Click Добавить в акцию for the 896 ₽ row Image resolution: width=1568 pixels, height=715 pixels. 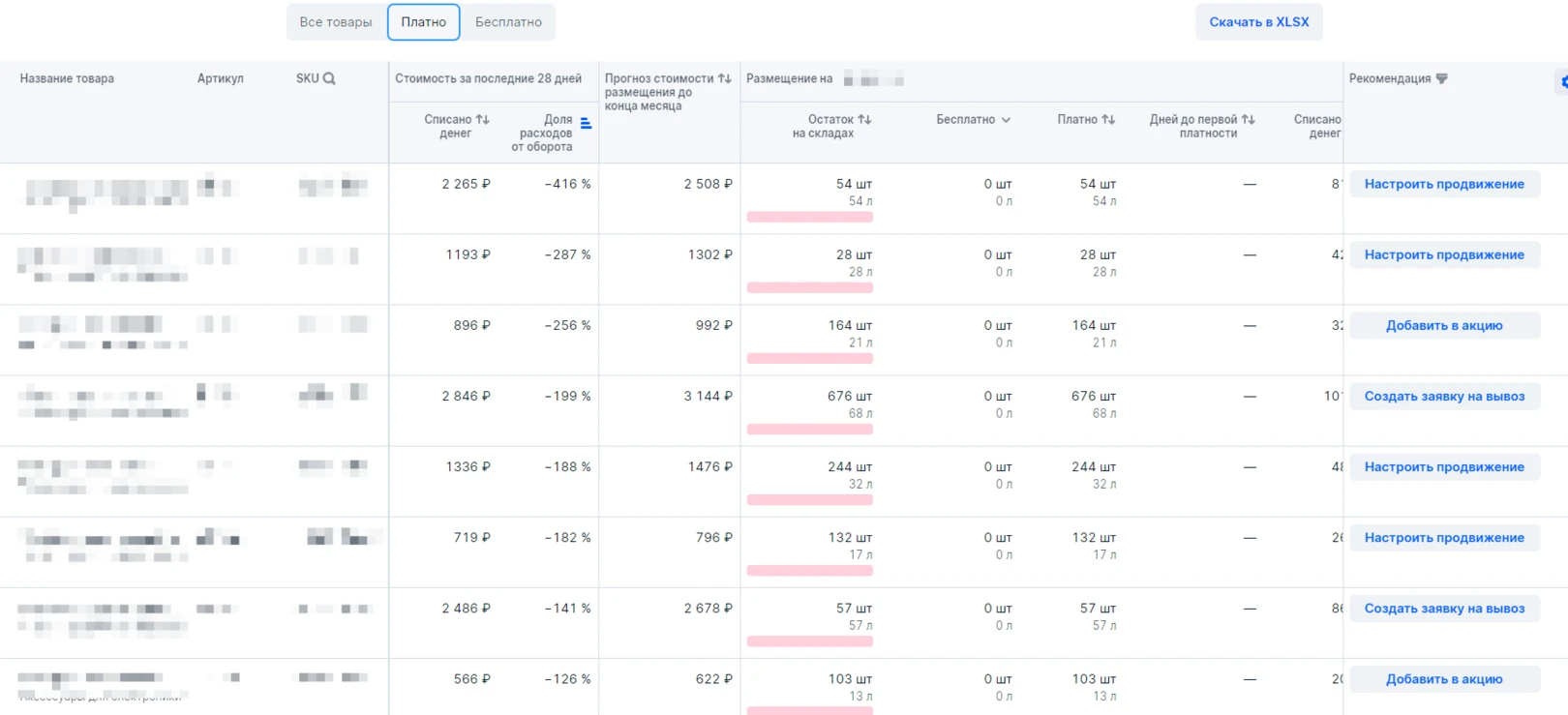coord(1443,325)
